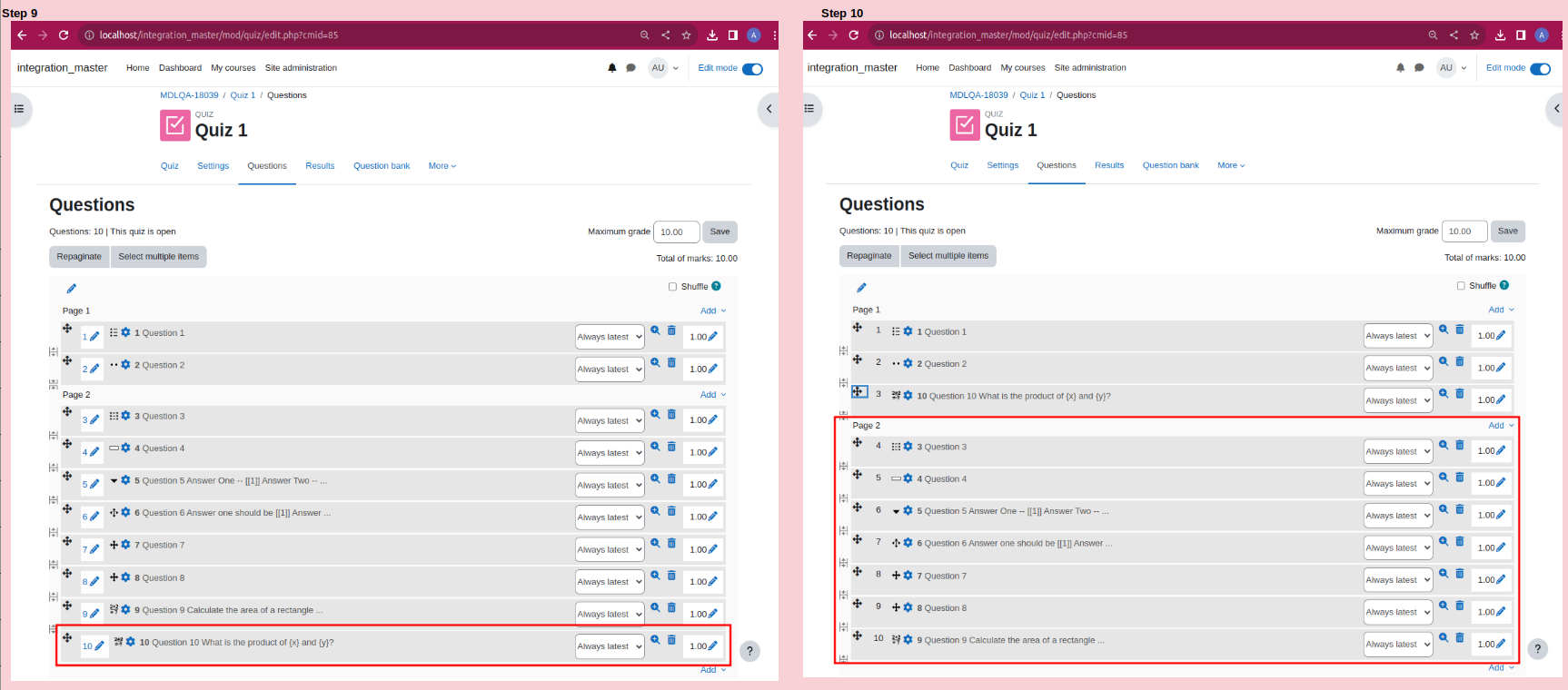
Task: Delete Question 2 trash icon in Step 9
Action: (x=671, y=362)
